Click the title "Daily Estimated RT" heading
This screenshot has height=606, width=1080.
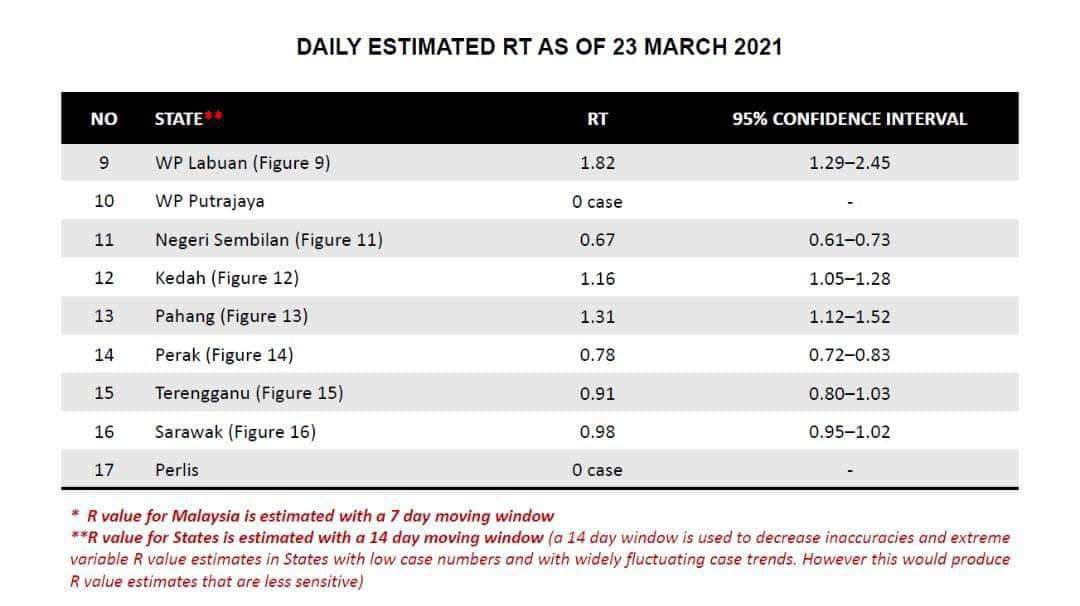[539, 47]
